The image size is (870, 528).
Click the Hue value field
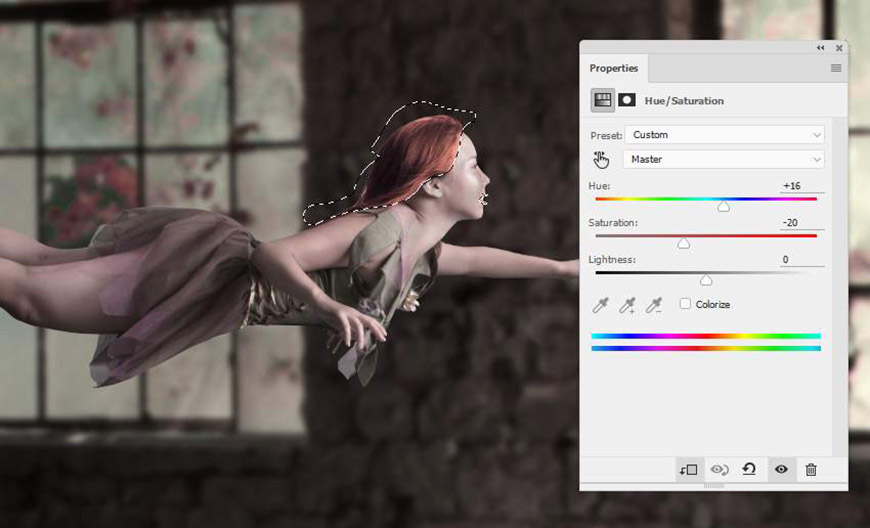(x=801, y=186)
